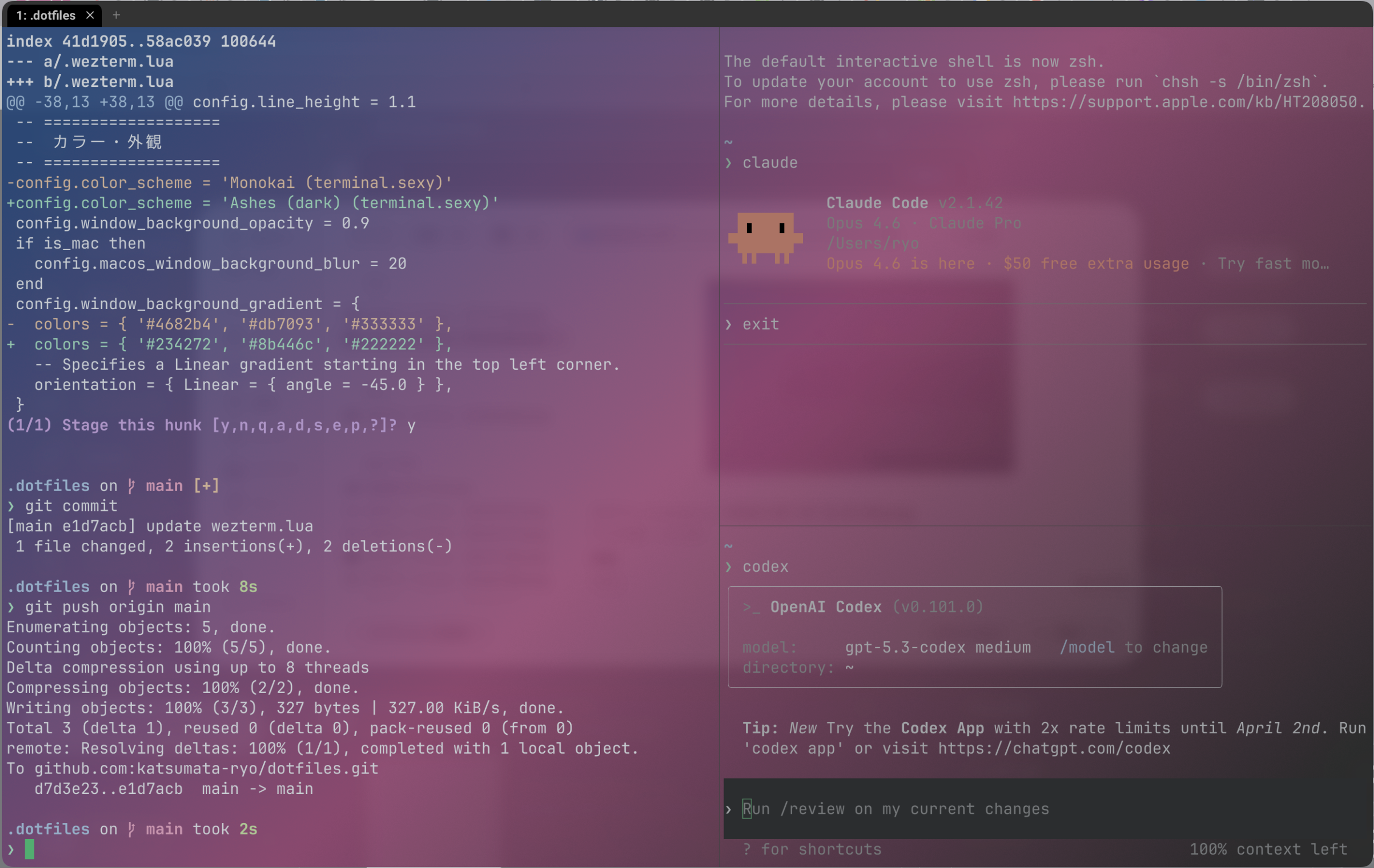This screenshot has height=868, width=1374.
Task: Click the vertical pane divider between splits
Action: pos(720,434)
